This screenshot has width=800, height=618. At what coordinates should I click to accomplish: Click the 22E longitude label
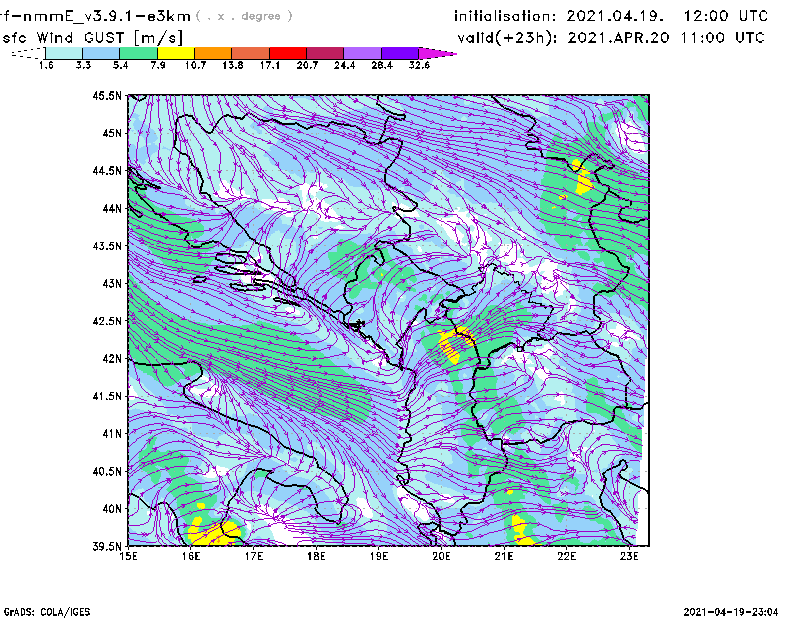[566, 556]
